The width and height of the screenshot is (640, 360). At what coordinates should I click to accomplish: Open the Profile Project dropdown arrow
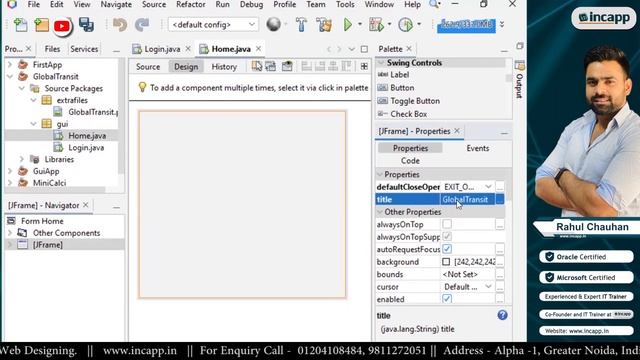point(419,24)
